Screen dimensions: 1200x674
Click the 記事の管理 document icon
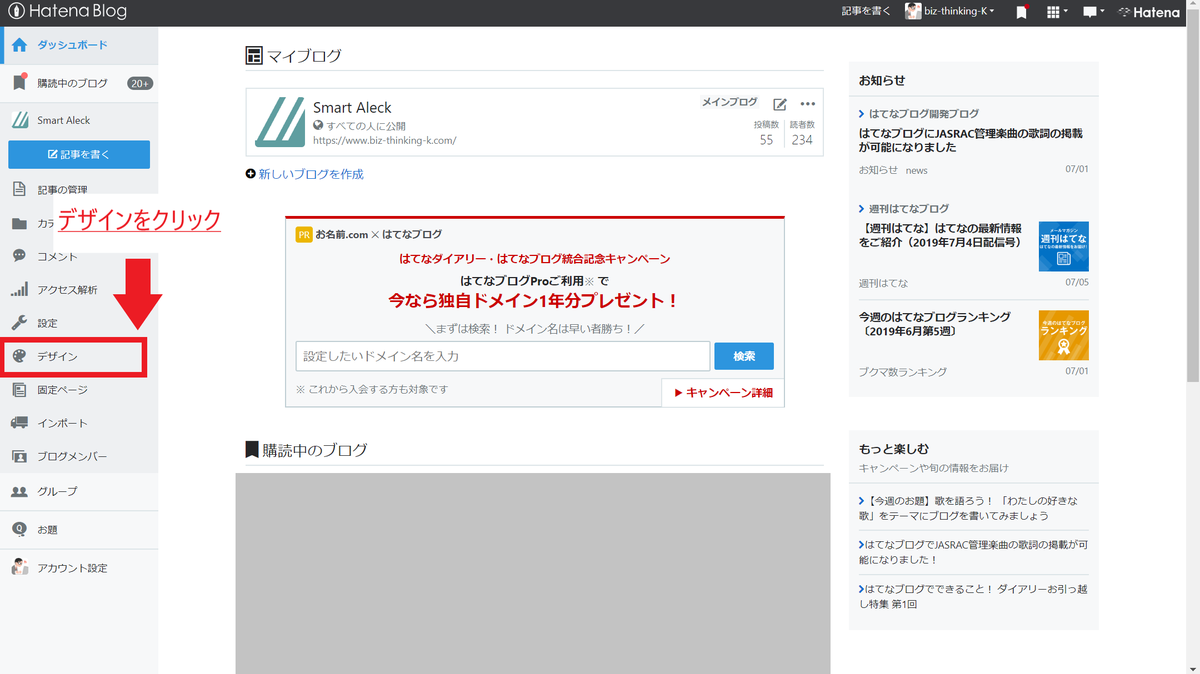click(x=19, y=189)
